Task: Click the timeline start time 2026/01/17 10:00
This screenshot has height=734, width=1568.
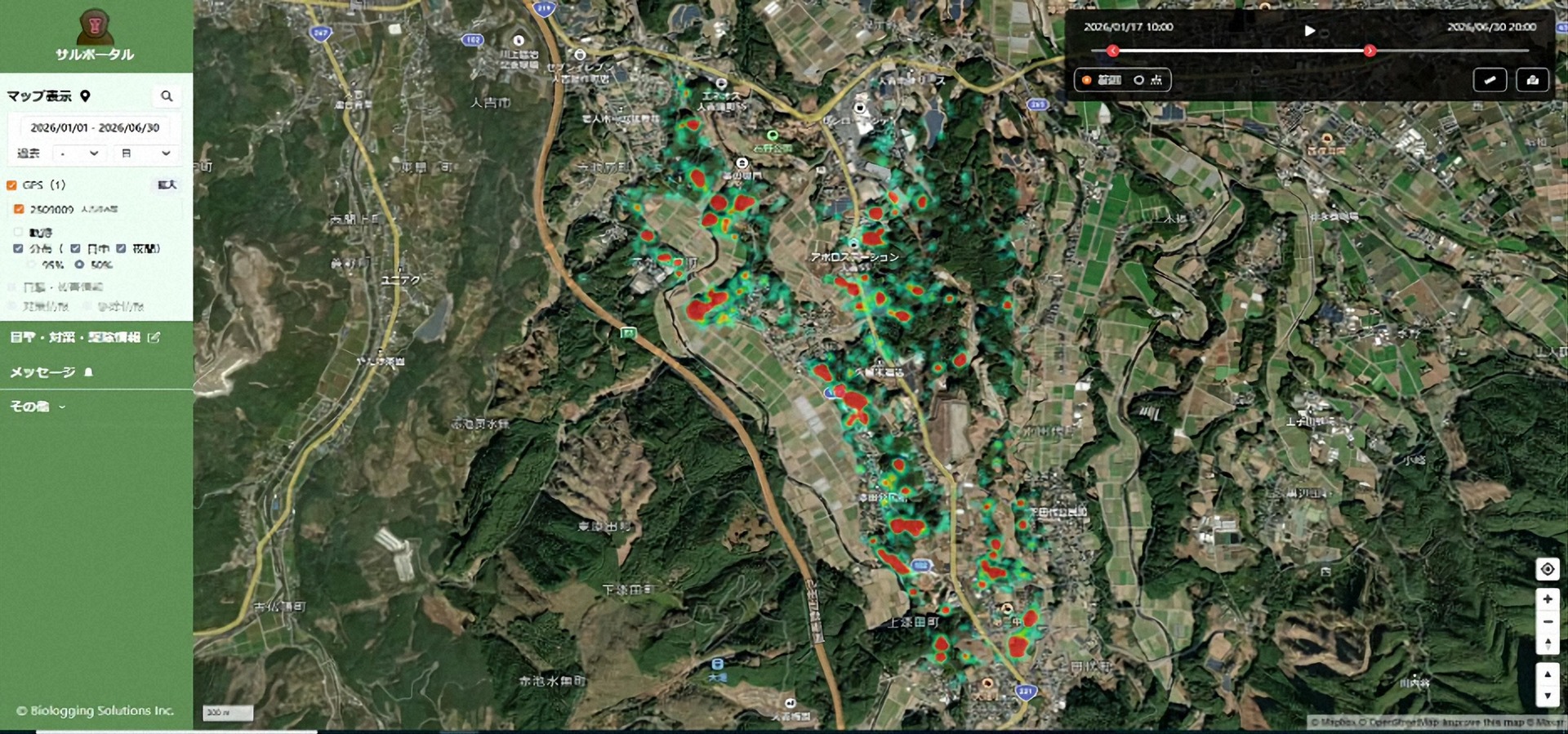Action: click(x=1128, y=27)
